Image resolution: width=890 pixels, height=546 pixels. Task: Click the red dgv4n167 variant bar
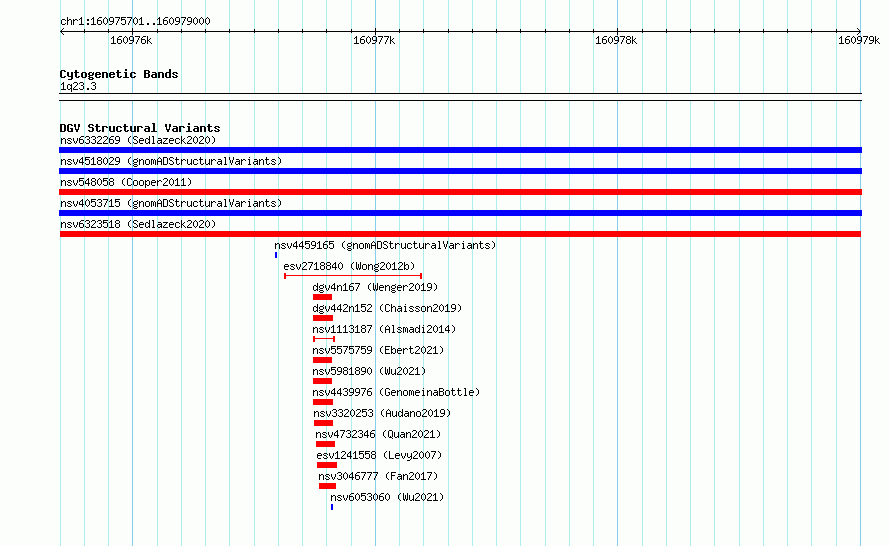322,297
